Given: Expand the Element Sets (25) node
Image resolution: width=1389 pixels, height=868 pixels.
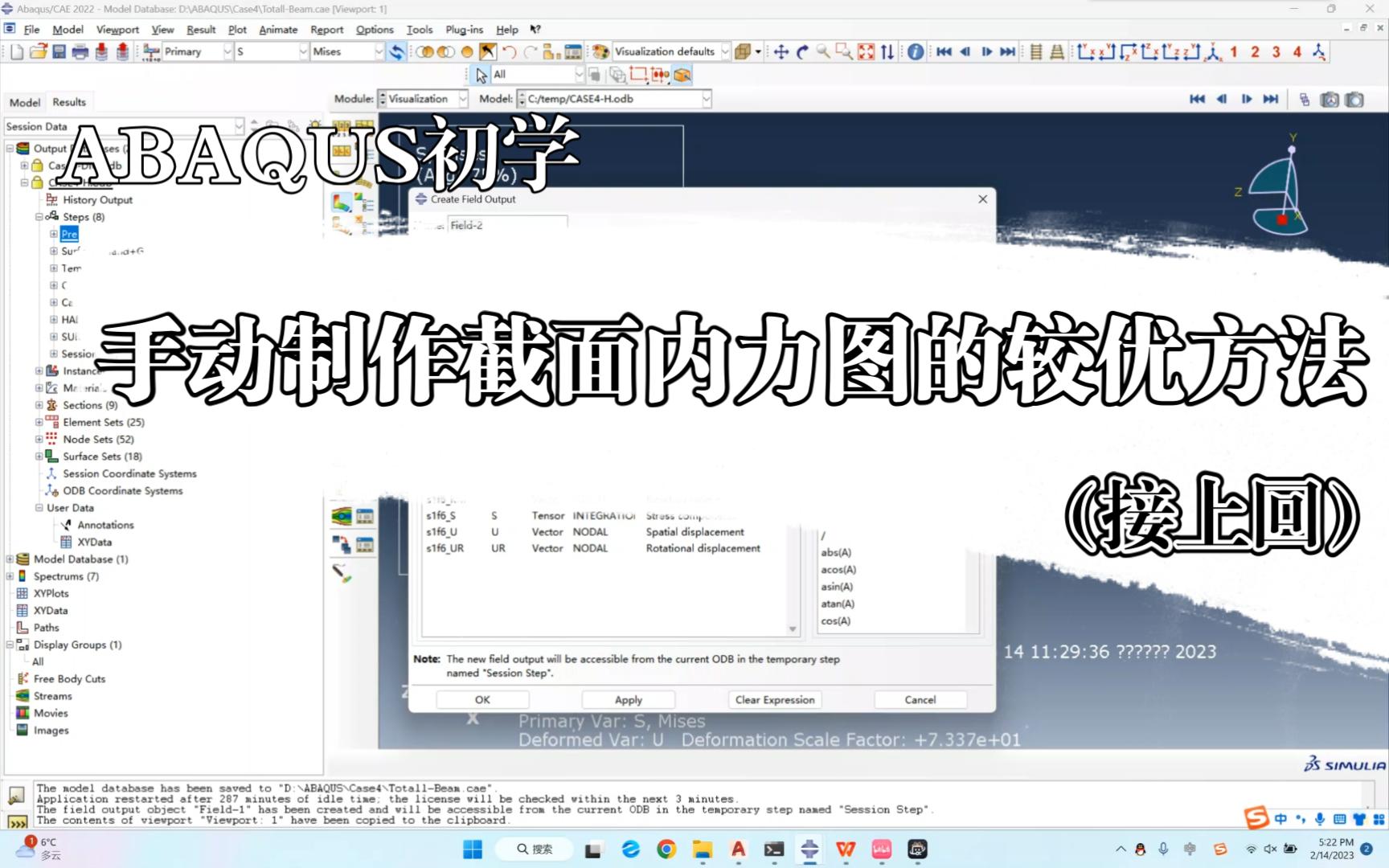Looking at the screenshot, I should tap(39, 422).
